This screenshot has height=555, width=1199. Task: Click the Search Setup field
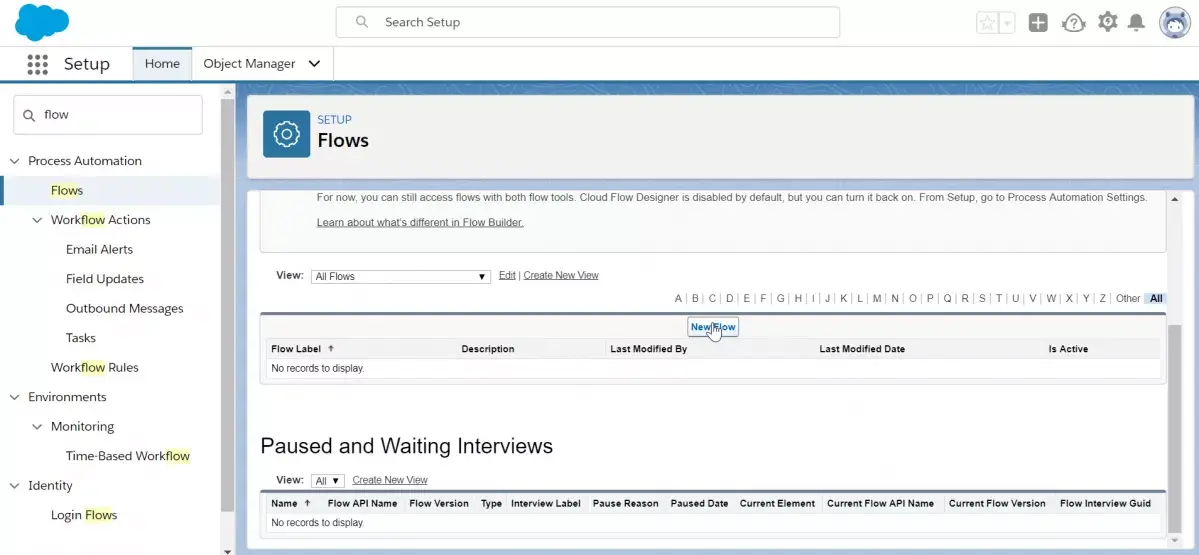(x=587, y=22)
